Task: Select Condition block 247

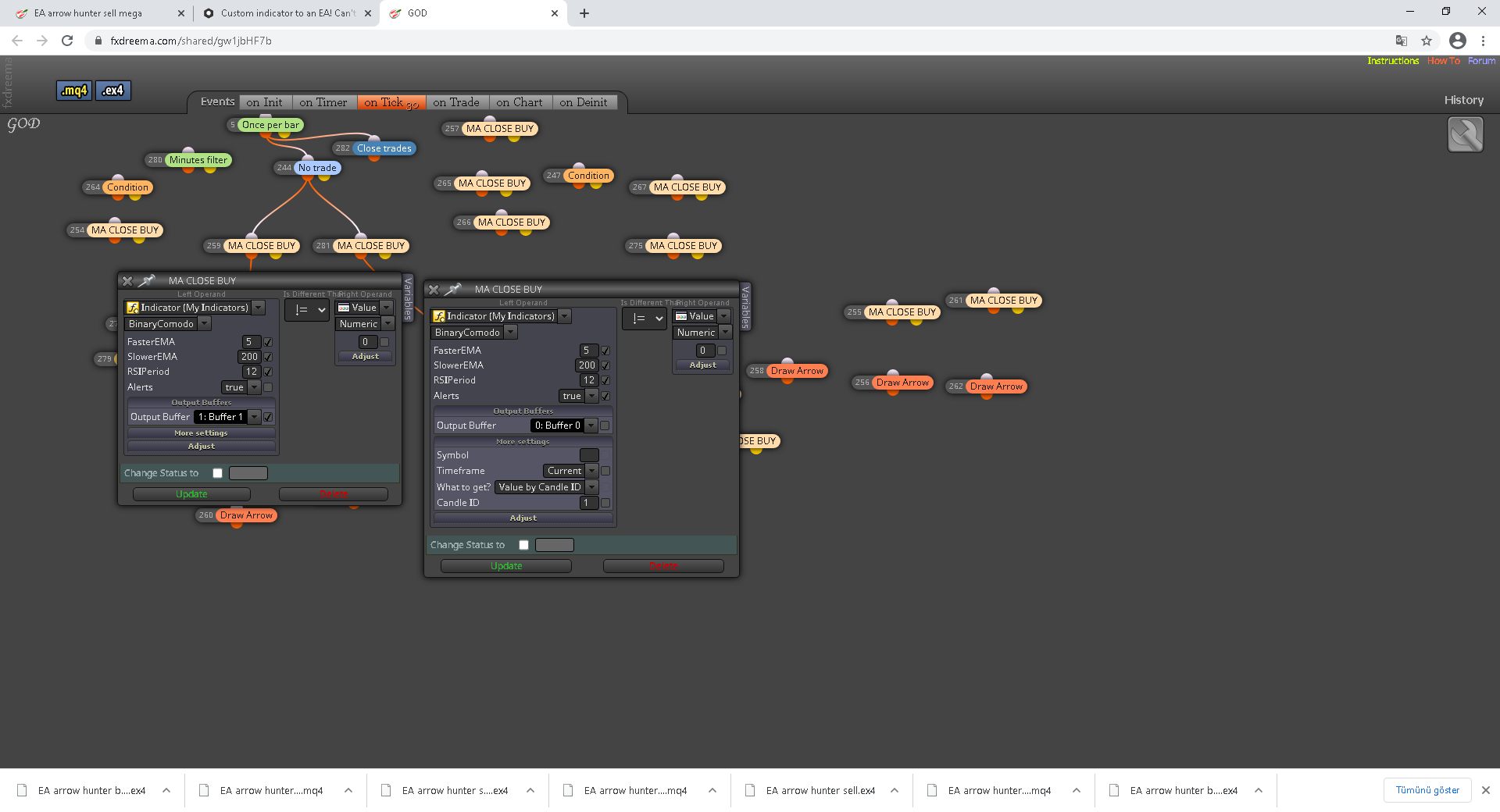Action: coord(588,176)
